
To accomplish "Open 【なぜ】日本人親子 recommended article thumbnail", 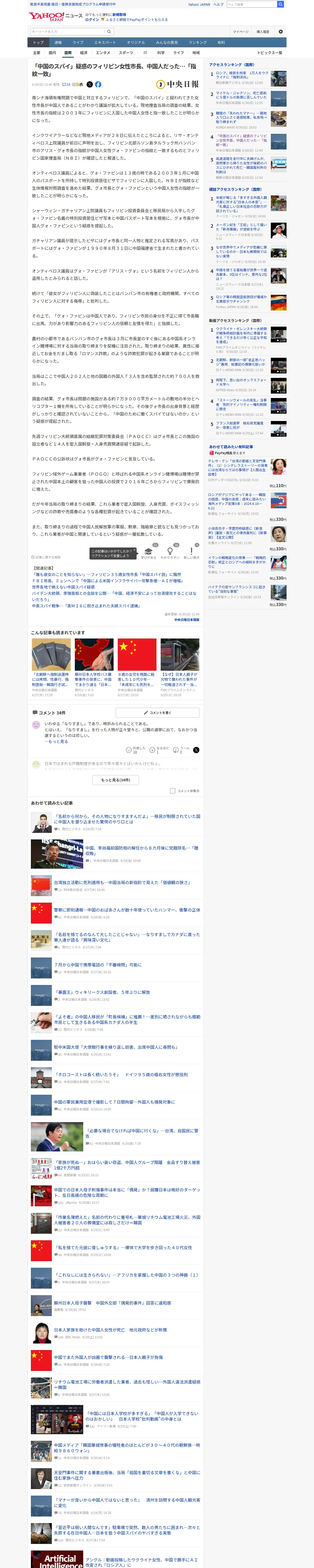I will click(x=180, y=655).
